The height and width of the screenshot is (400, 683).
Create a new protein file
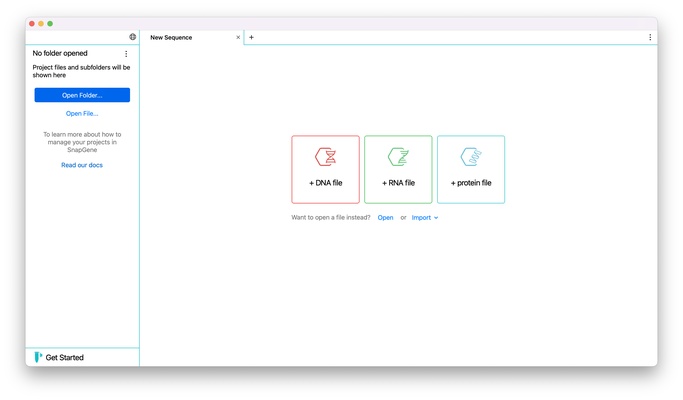coord(471,169)
